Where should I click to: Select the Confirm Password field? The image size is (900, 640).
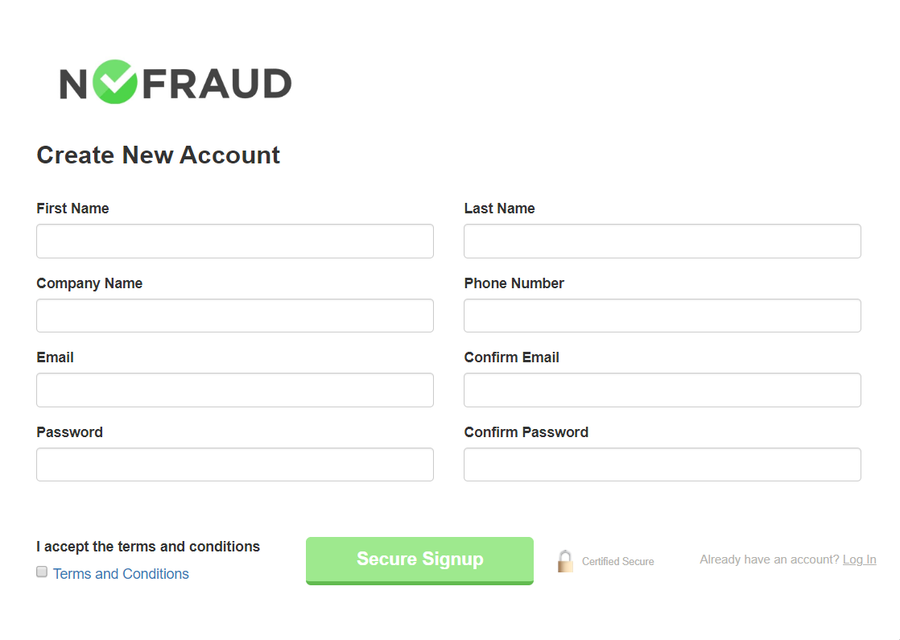point(662,465)
